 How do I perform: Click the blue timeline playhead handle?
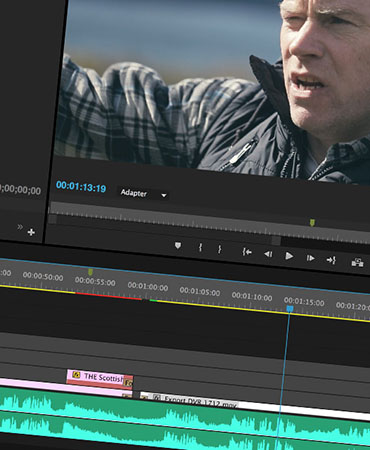290,309
